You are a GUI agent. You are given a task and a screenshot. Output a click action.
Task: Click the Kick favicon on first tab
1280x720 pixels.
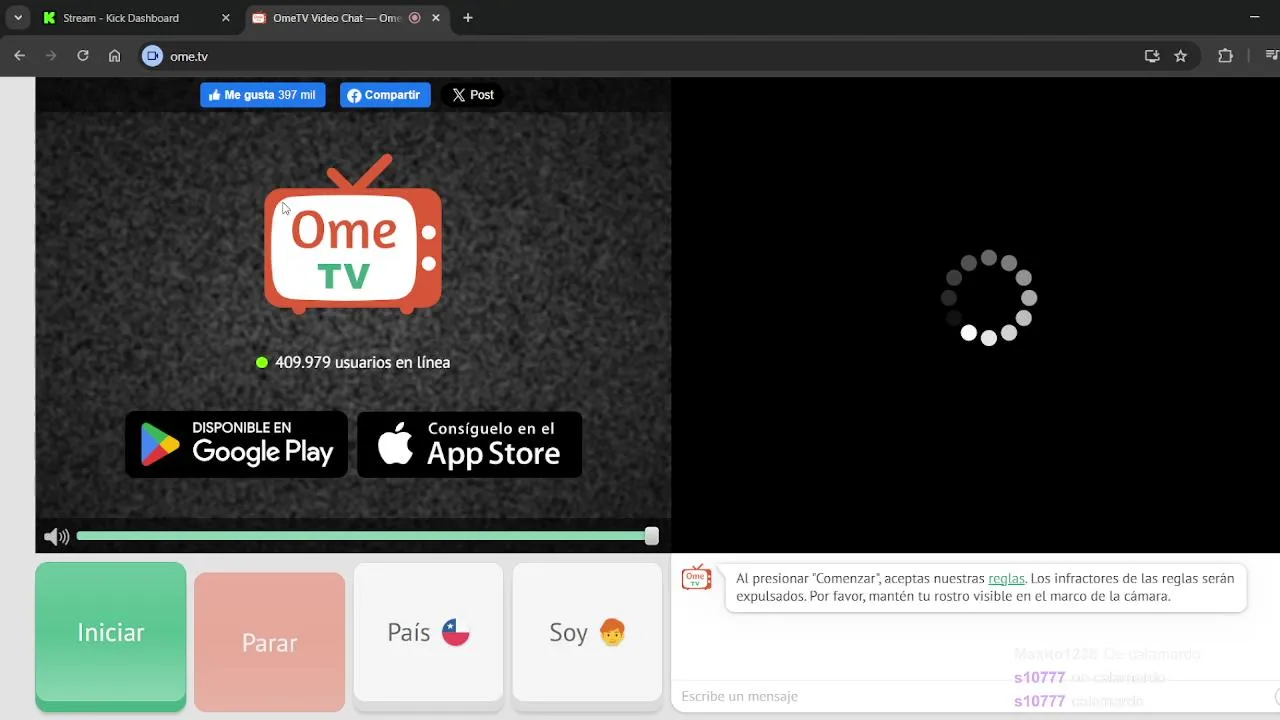[x=50, y=18]
